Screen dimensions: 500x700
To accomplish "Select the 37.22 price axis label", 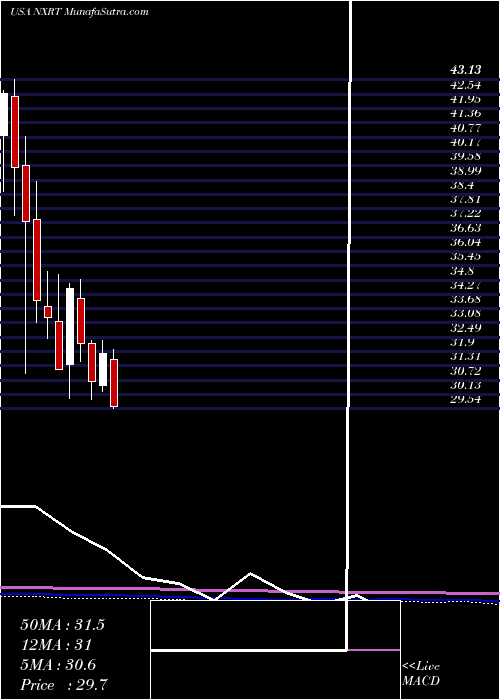I will (466, 214).
